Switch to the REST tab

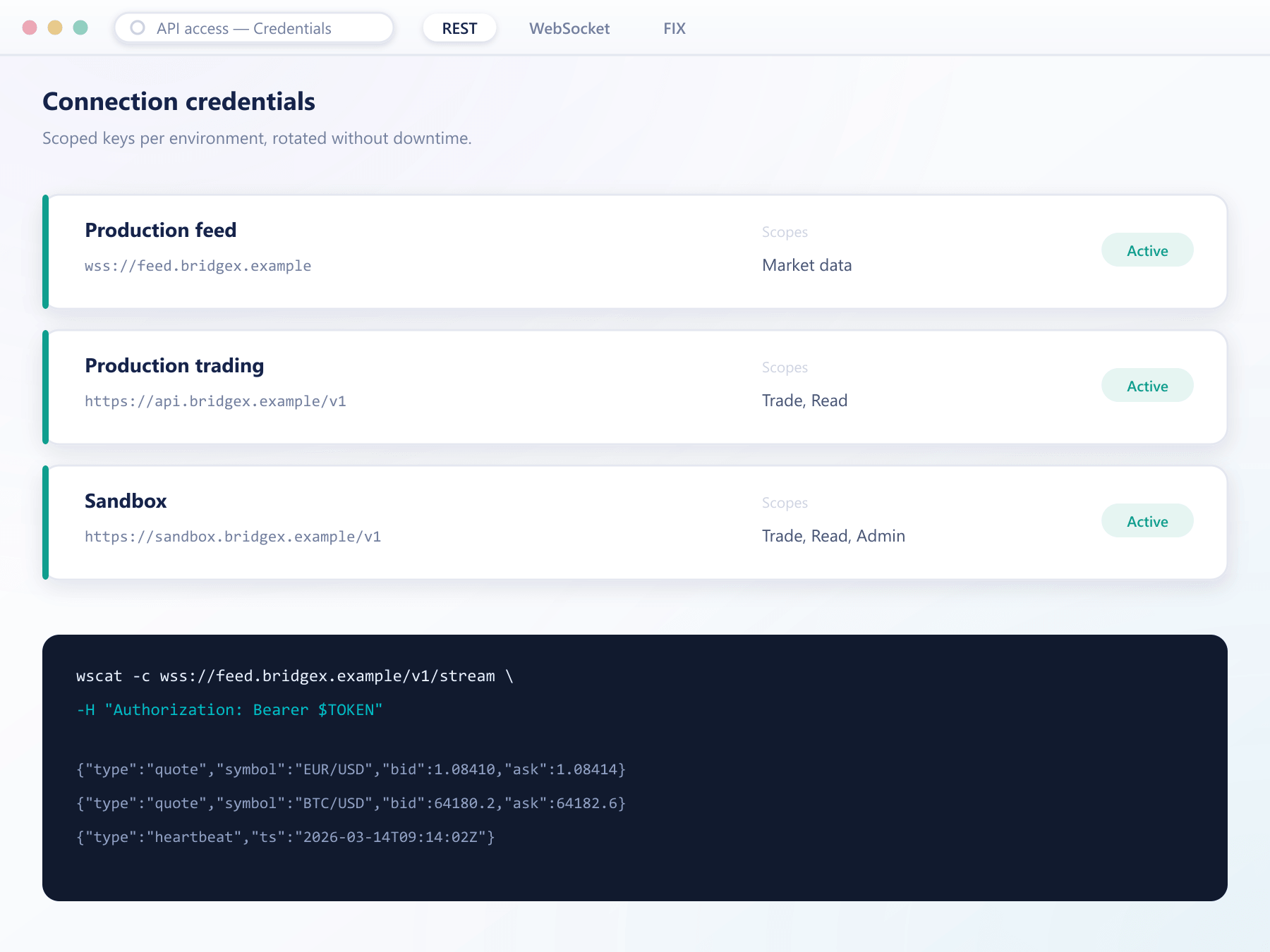(459, 28)
